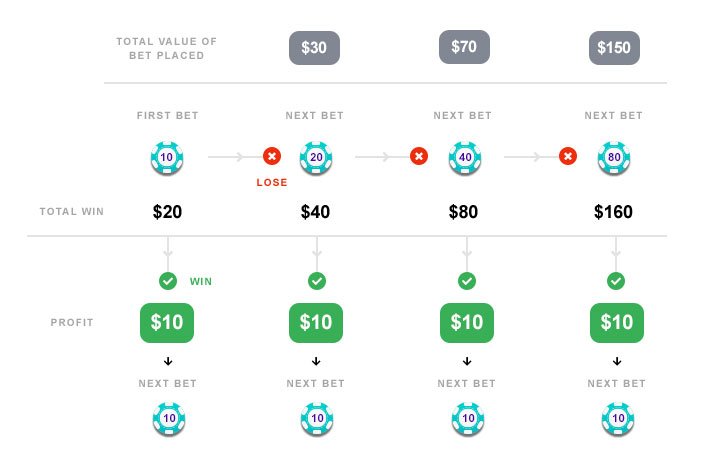Screen dimensions: 705x465
Task: Click the $160 total win amount
Action: [x=613, y=212]
